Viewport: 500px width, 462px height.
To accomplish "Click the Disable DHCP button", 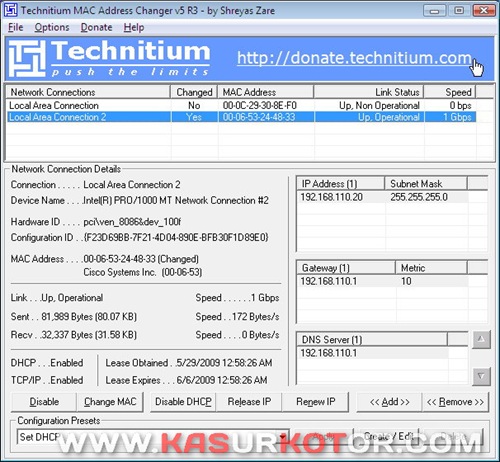I will point(183,402).
